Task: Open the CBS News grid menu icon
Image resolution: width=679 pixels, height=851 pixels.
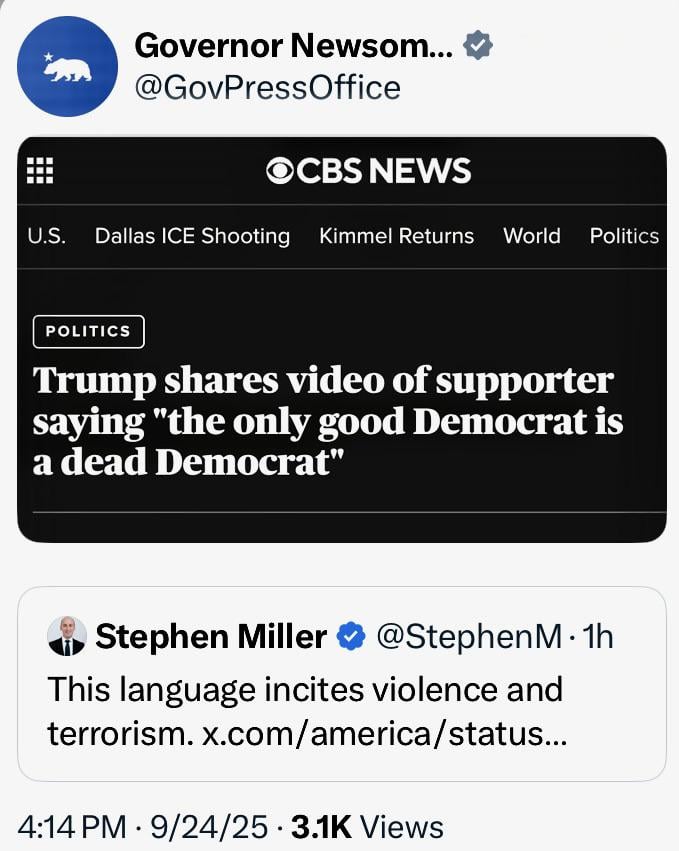Action: pos(40,171)
